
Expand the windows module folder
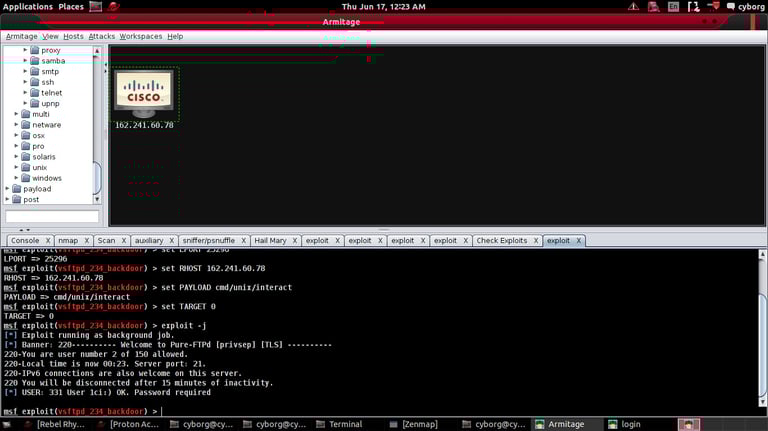click(x=16, y=178)
